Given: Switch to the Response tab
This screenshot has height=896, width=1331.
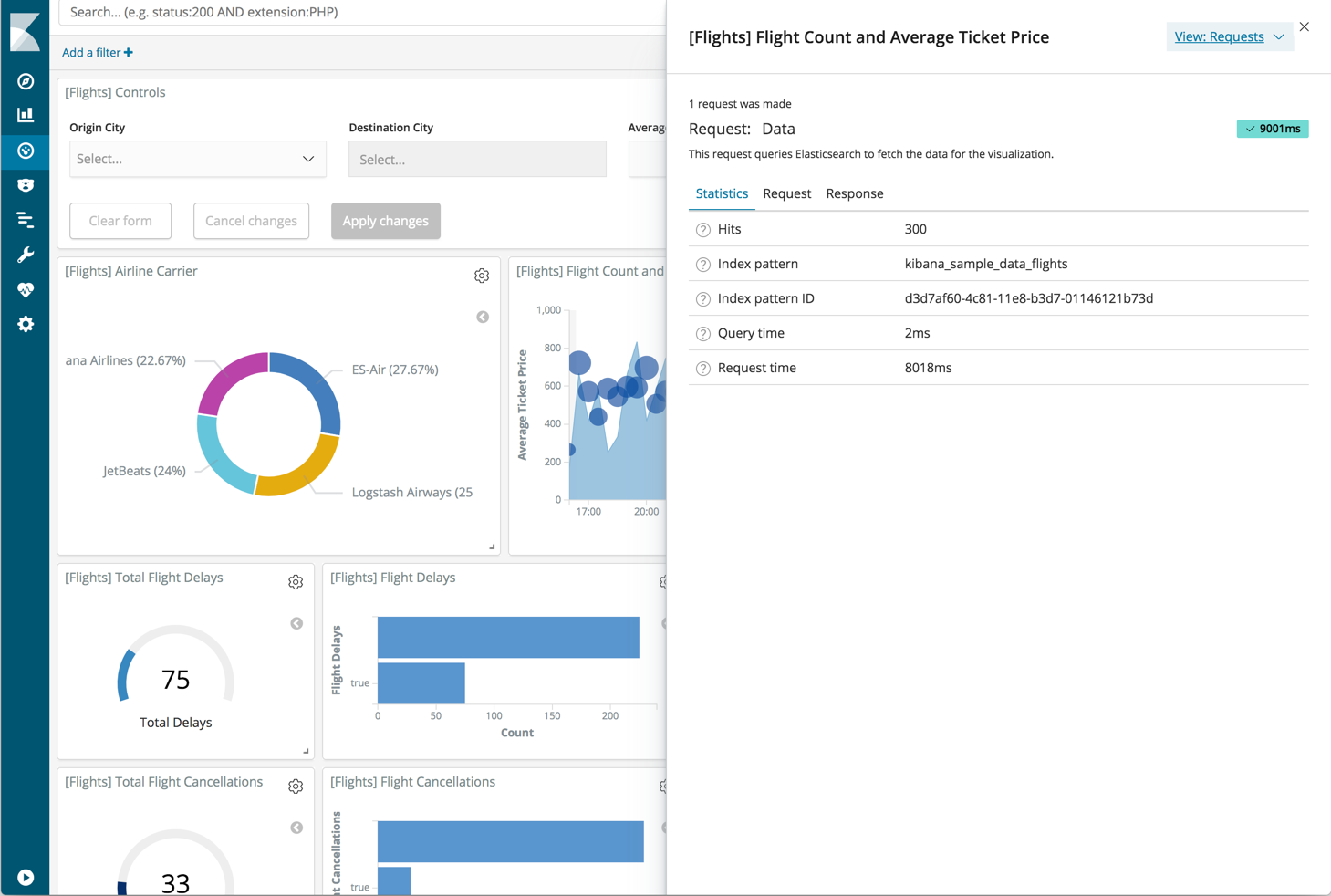Looking at the screenshot, I should pos(854,193).
